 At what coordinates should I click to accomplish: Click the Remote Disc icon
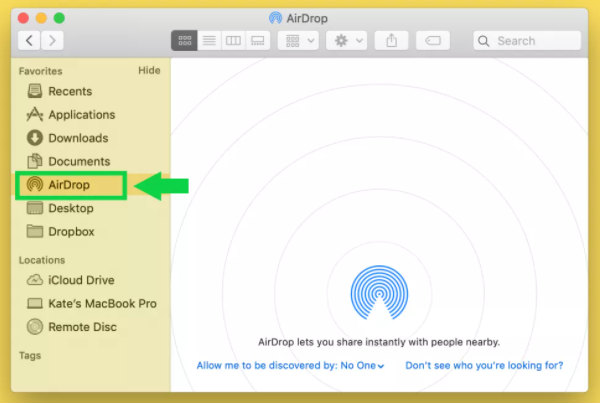35,327
